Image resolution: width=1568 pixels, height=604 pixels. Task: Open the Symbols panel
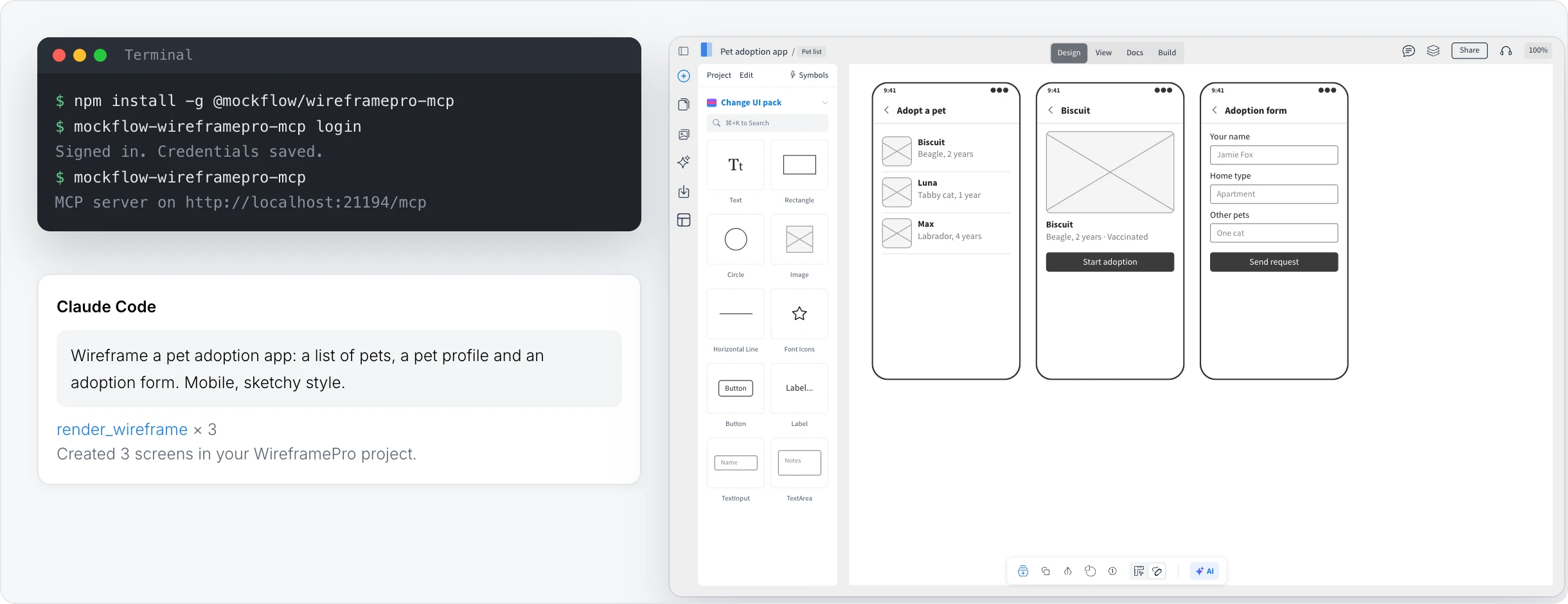click(x=809, y=75)
